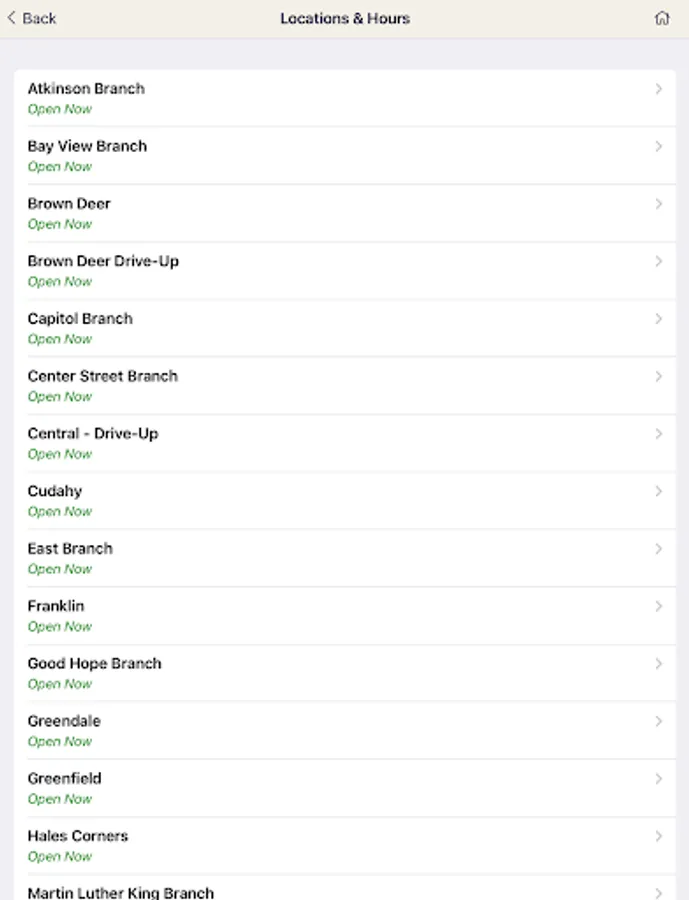Screen dimensions: 689x900
Task: Select Martin Luther King Branch
Action: pyautogui.click(x=344, y=887)
